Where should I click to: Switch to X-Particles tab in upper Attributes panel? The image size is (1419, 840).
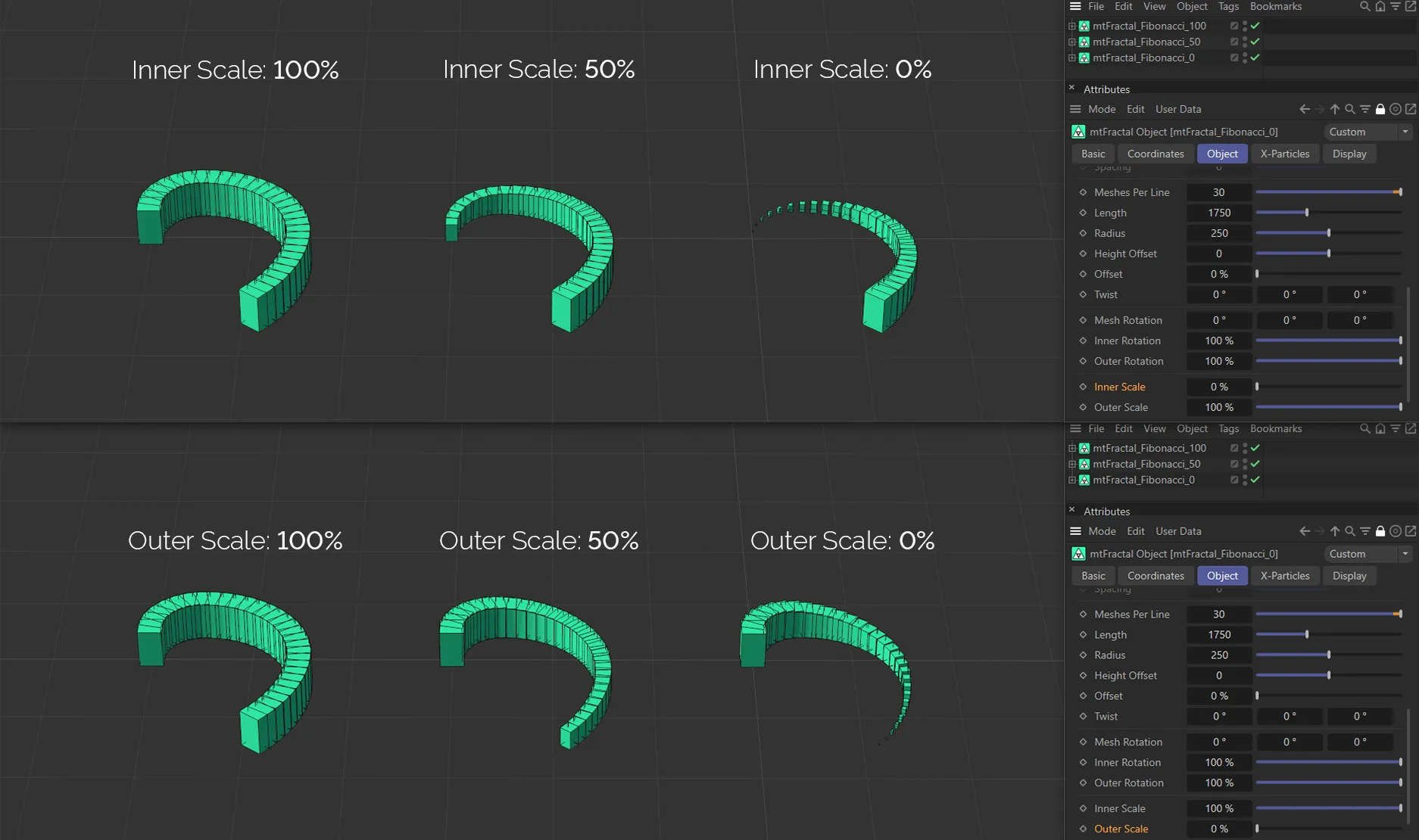pyautogui.click(x=1284, y=154)
